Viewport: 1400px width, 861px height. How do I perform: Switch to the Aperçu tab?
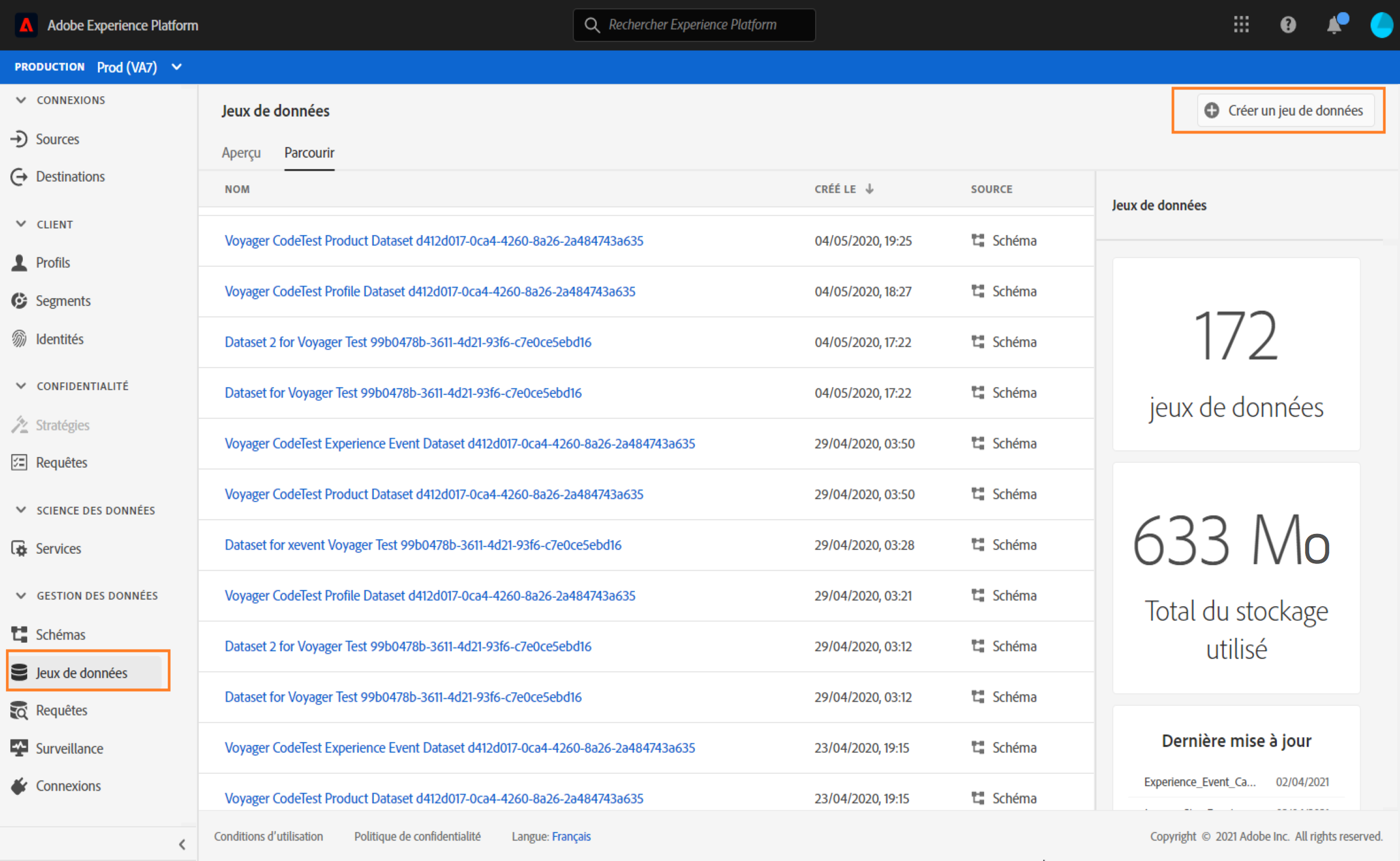pyautogui.click(x=241, y=153)
